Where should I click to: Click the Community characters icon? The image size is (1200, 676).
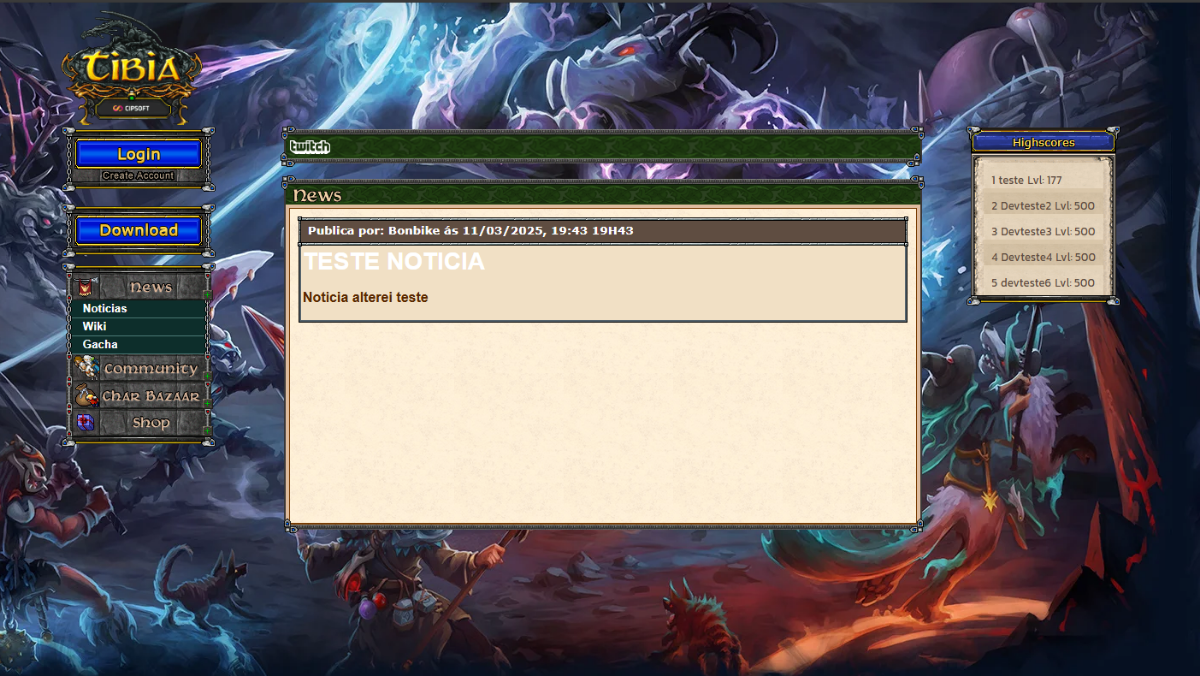86,369
